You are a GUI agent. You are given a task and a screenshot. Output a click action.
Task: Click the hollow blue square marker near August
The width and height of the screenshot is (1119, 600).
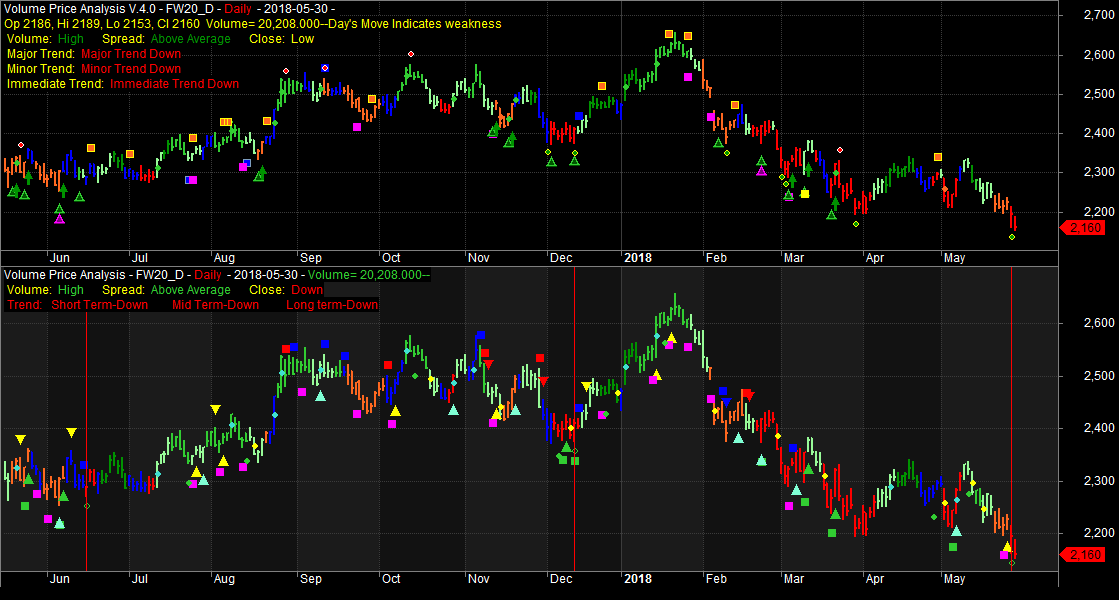point(247,163)
